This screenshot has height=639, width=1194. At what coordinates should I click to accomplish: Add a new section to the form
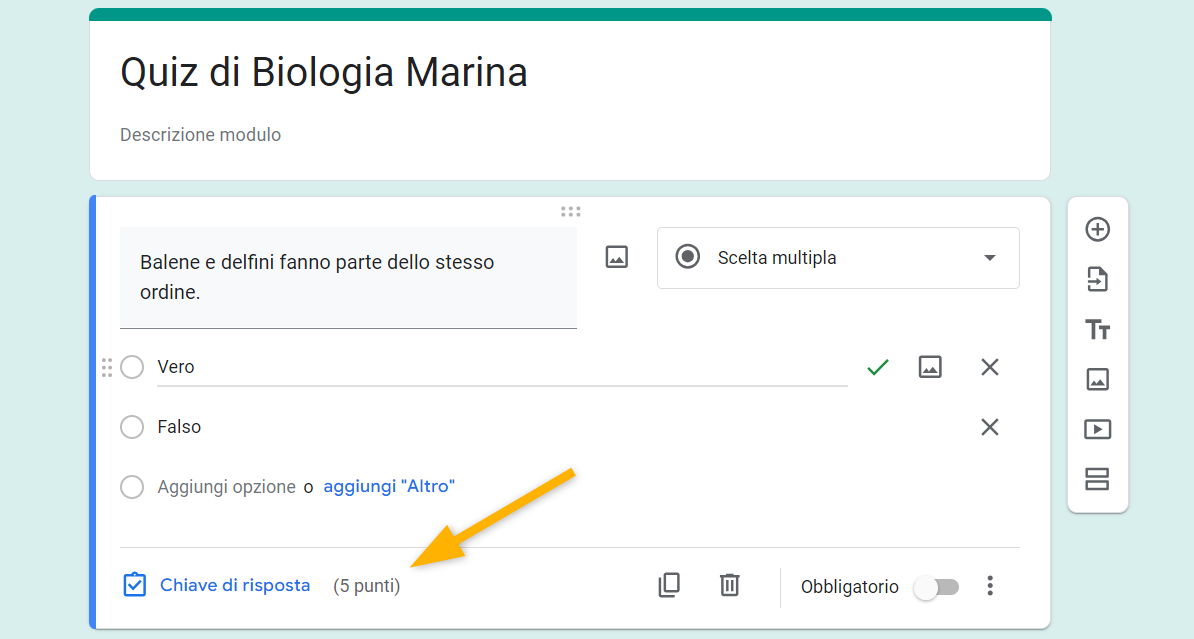pos(1097,479)
